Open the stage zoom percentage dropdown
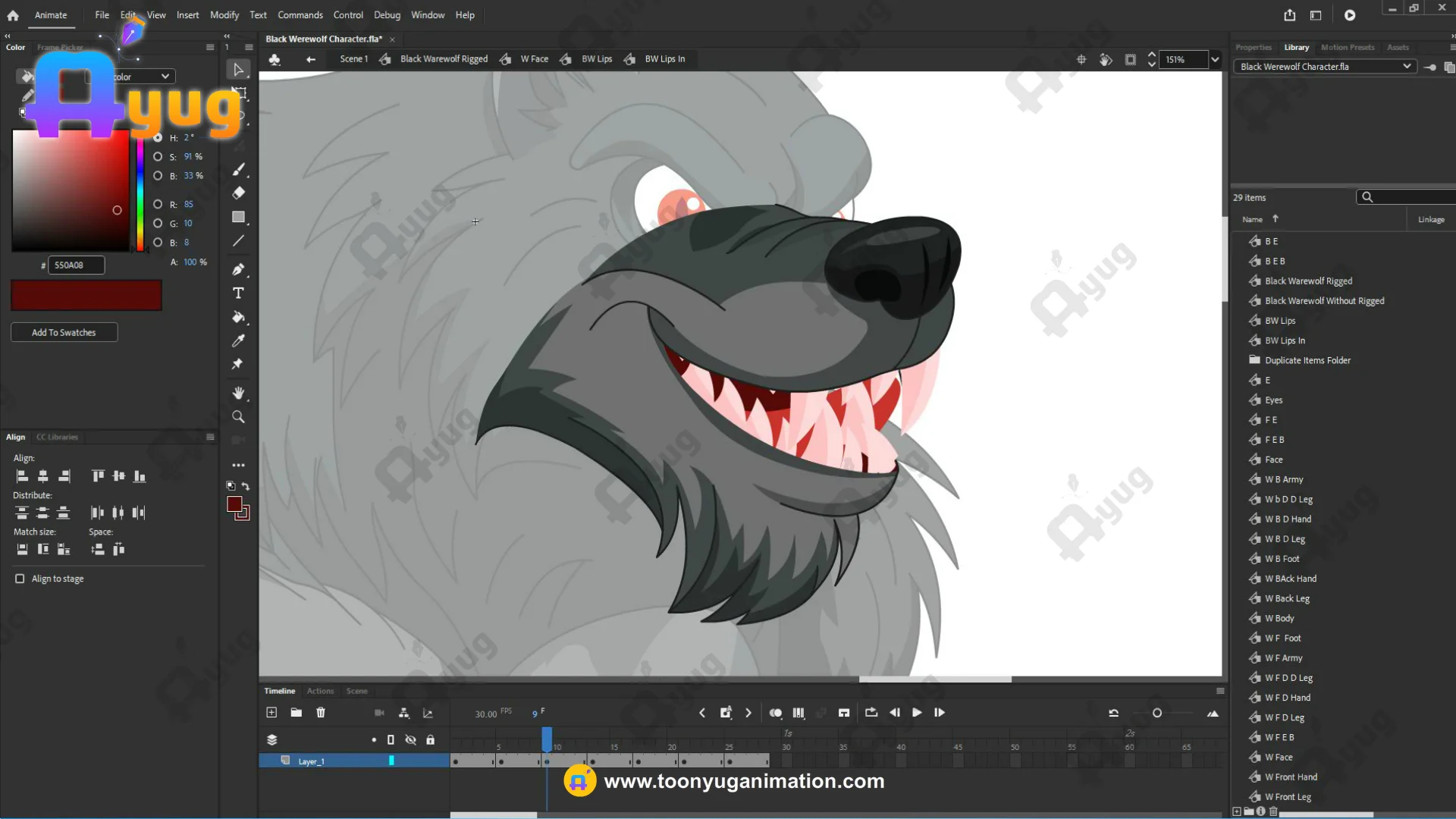This screenshot has height=819, width=1456. point(1215,59)
